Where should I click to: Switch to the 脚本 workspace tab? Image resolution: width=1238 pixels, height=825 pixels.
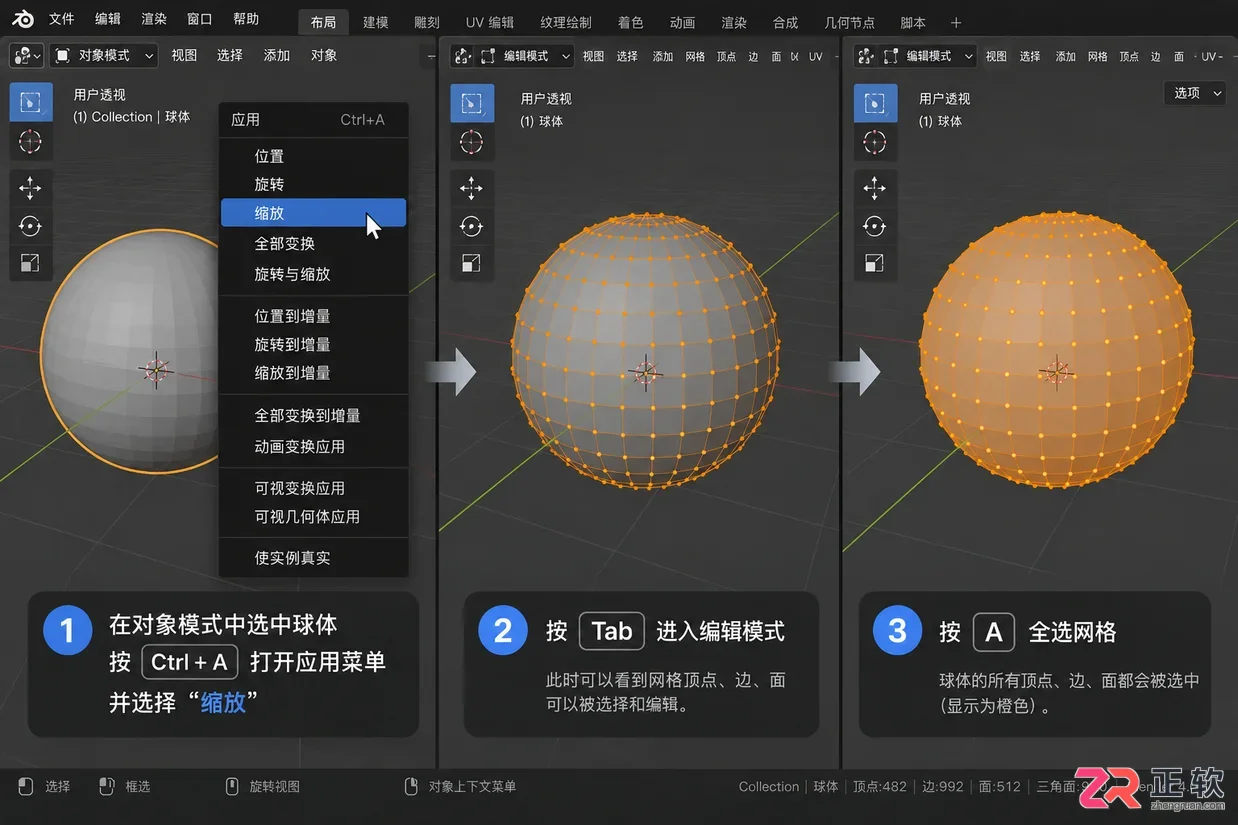coord(913,22)
